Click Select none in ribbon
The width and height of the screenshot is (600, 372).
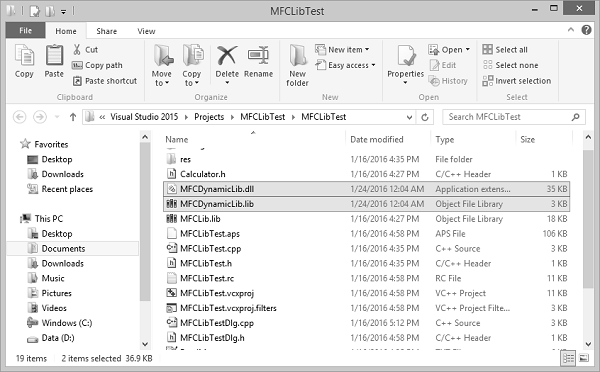tap(510, 65)
